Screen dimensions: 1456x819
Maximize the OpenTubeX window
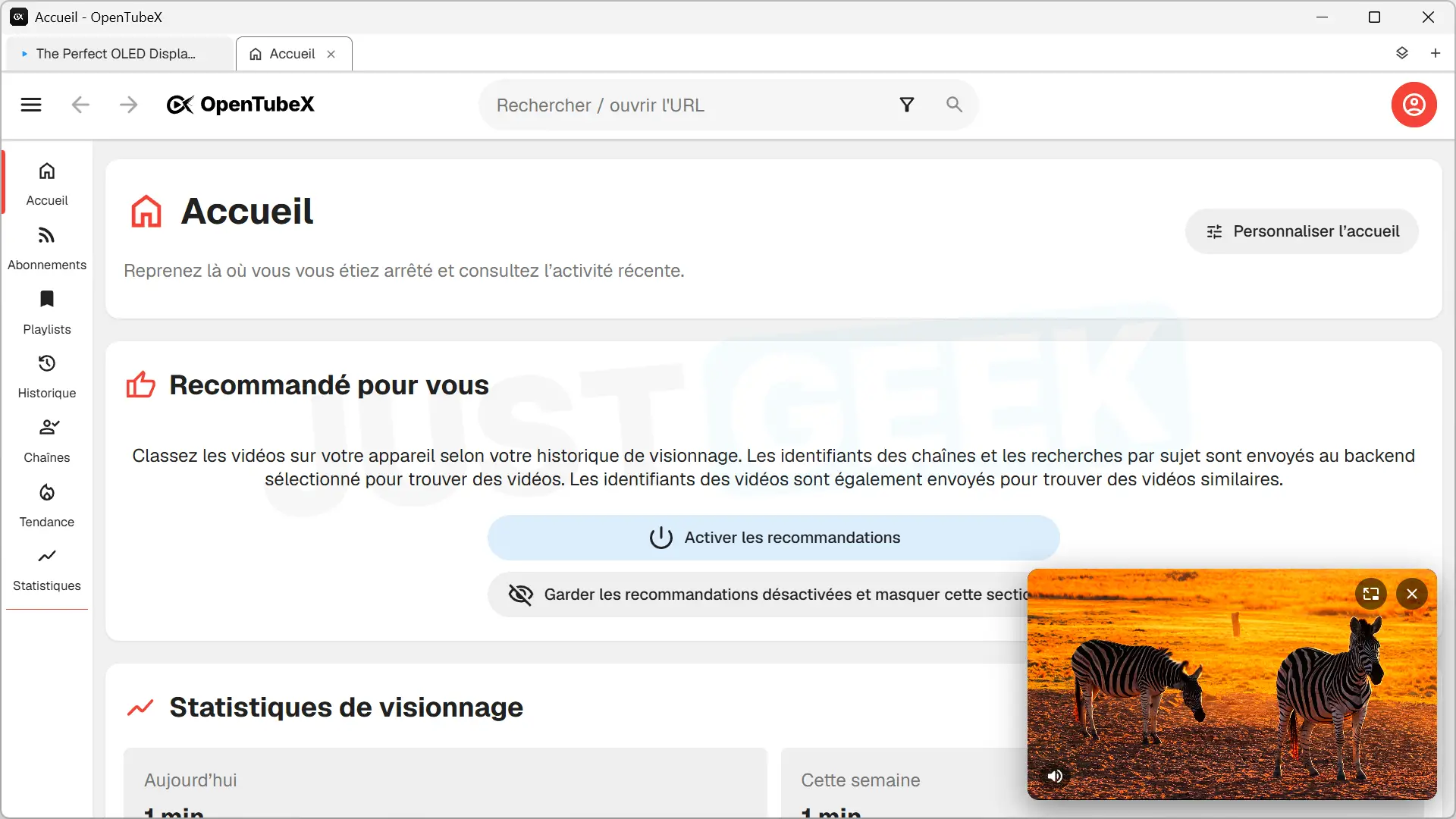click(1374, 17)
